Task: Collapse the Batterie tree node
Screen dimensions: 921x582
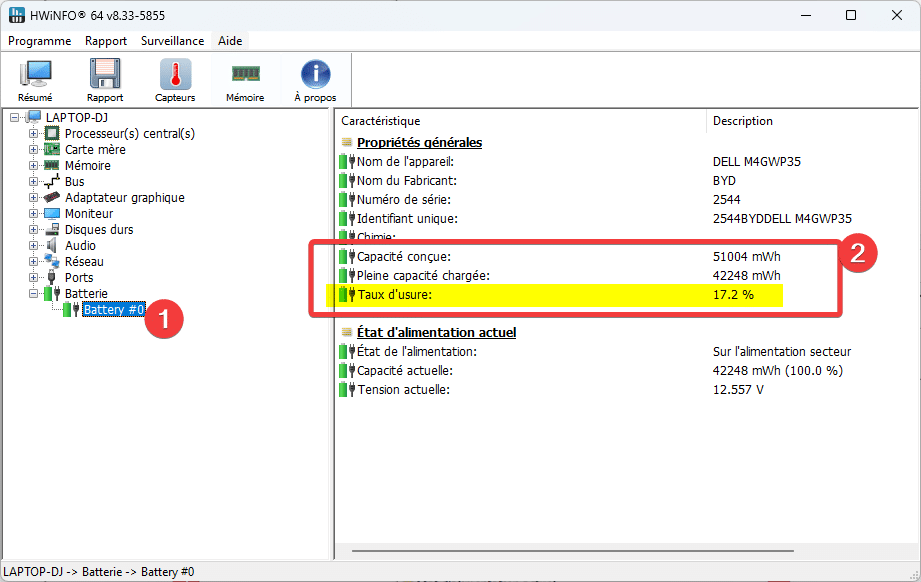Action: (x=34, y=294)
